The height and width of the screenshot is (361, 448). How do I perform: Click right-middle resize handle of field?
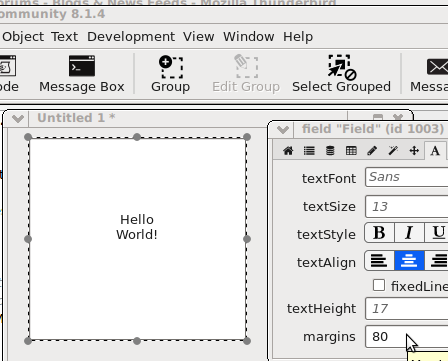pos(247,239)
